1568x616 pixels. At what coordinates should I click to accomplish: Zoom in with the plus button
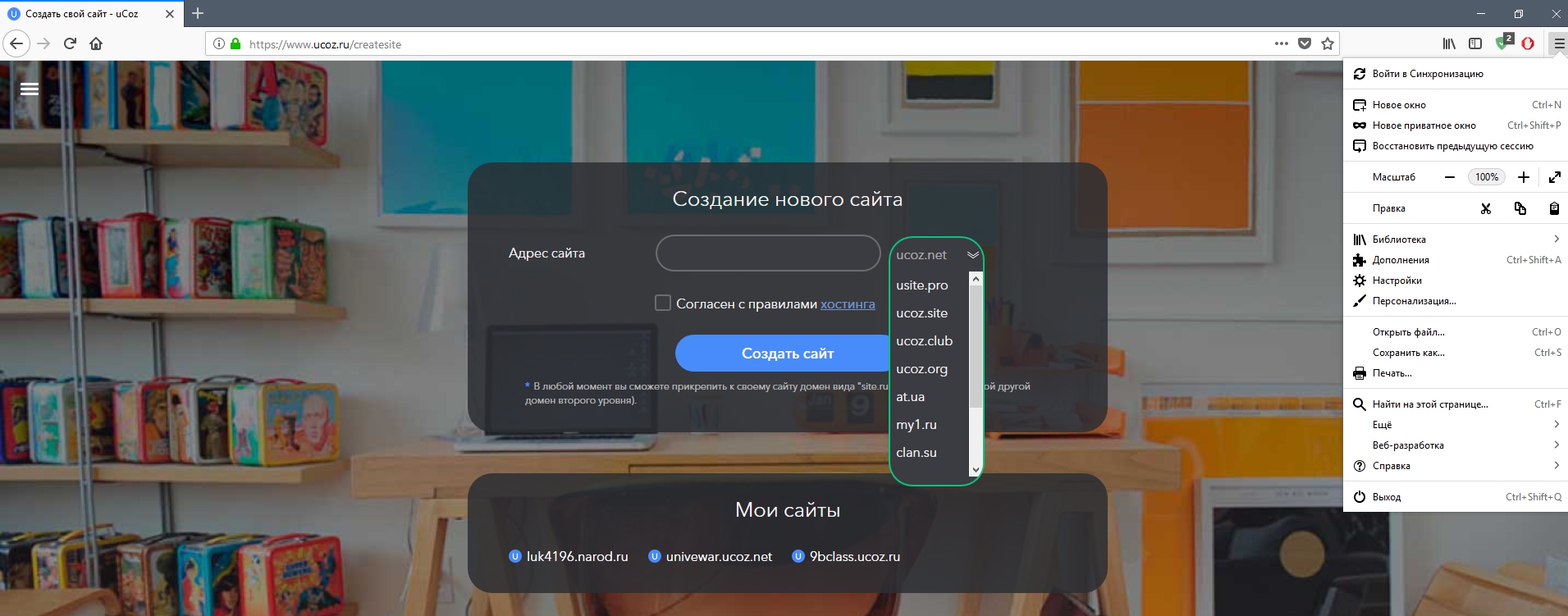click(x=1524, y=177)
